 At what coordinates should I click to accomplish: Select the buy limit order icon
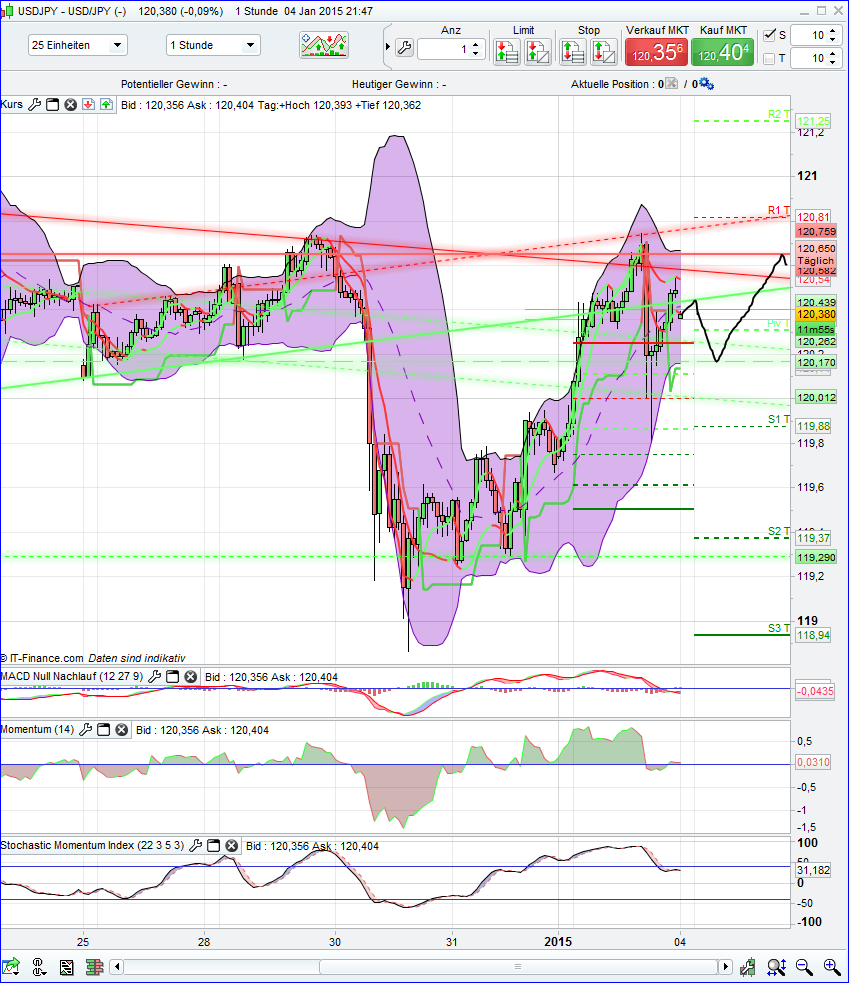click(x=507, y=50)
